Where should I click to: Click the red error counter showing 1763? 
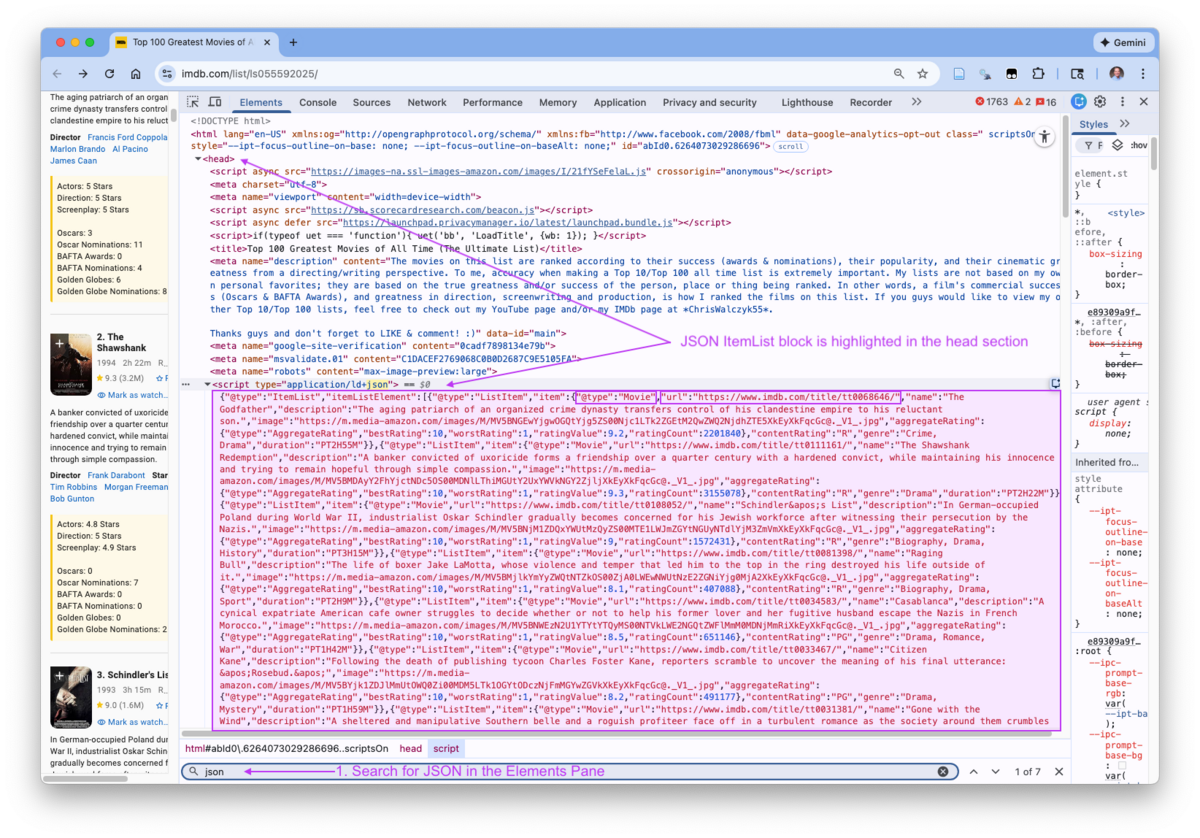[x=994, y=101]
